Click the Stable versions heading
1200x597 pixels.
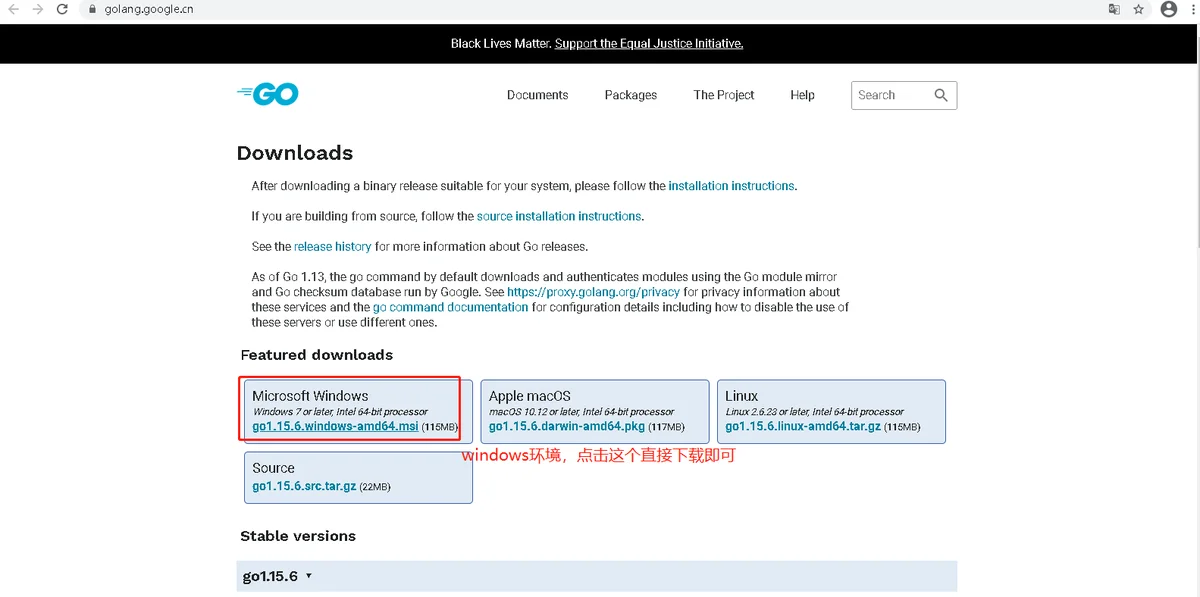298,536
